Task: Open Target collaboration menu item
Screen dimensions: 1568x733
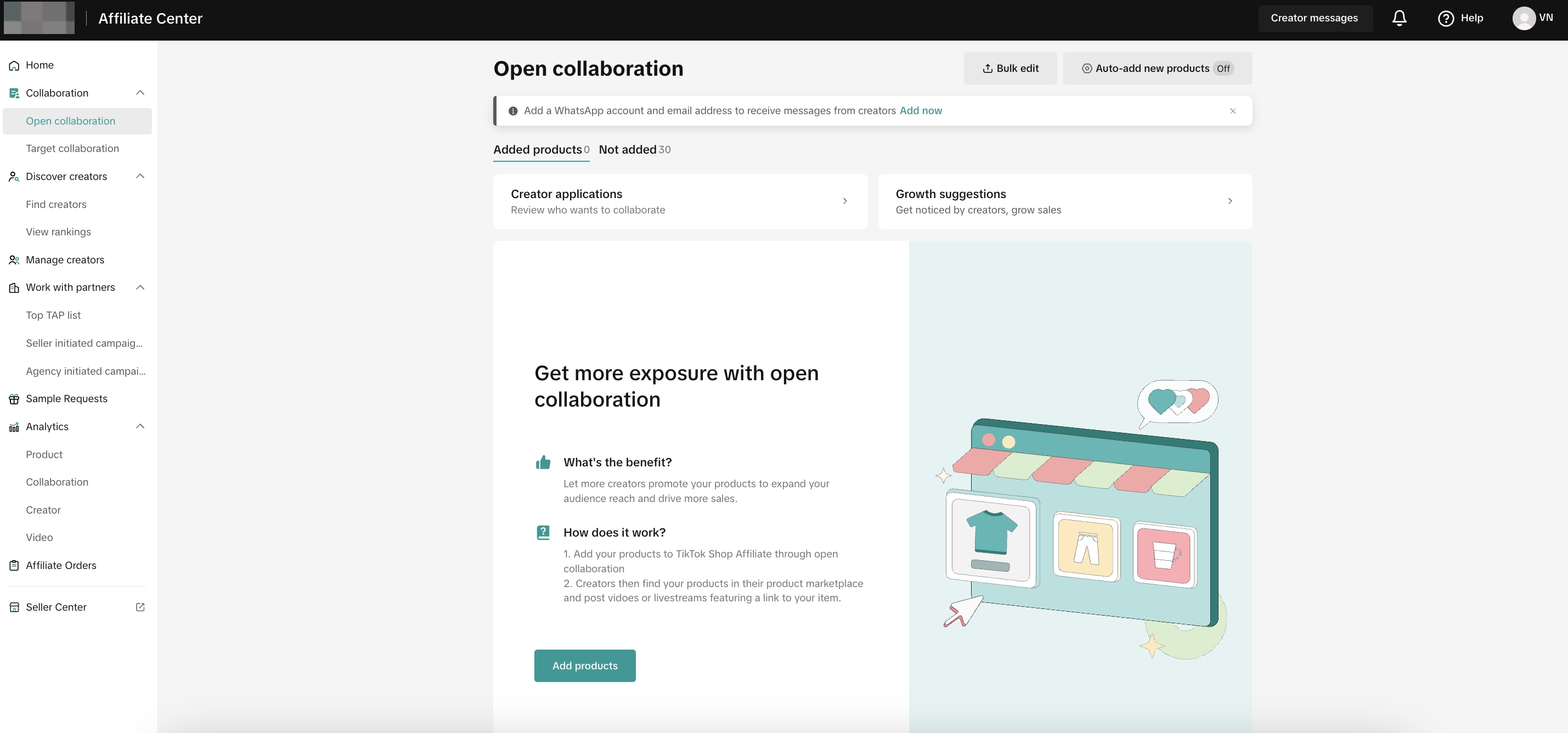Action: (x=72, y=149)
